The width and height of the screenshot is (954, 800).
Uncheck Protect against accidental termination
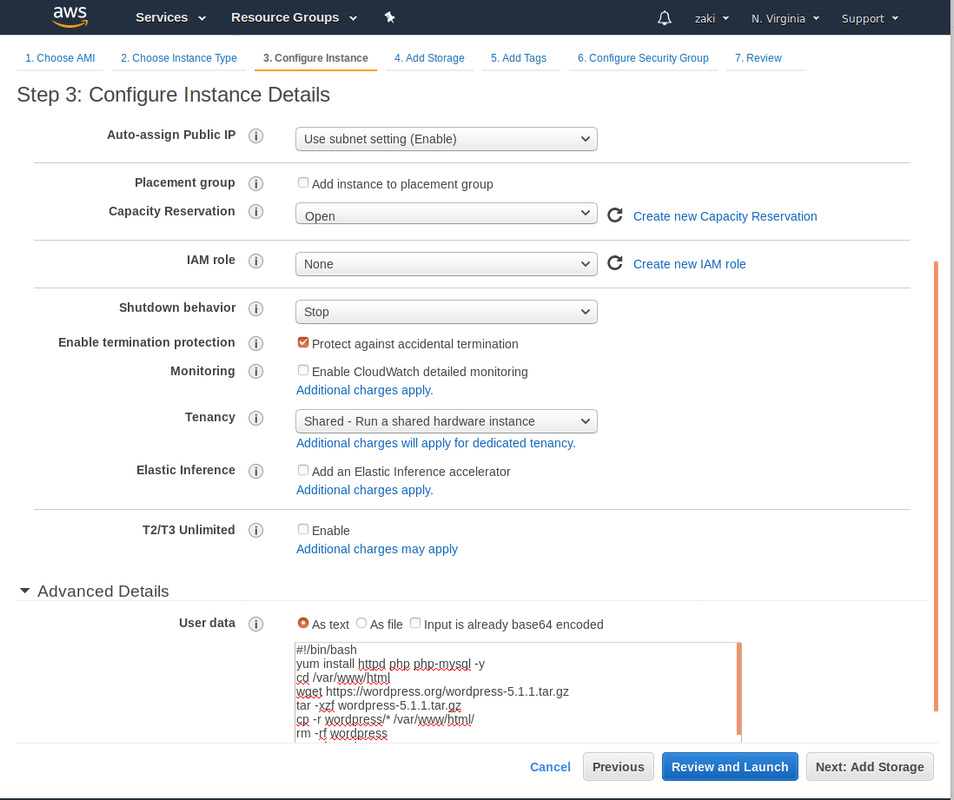pos(303,343)
